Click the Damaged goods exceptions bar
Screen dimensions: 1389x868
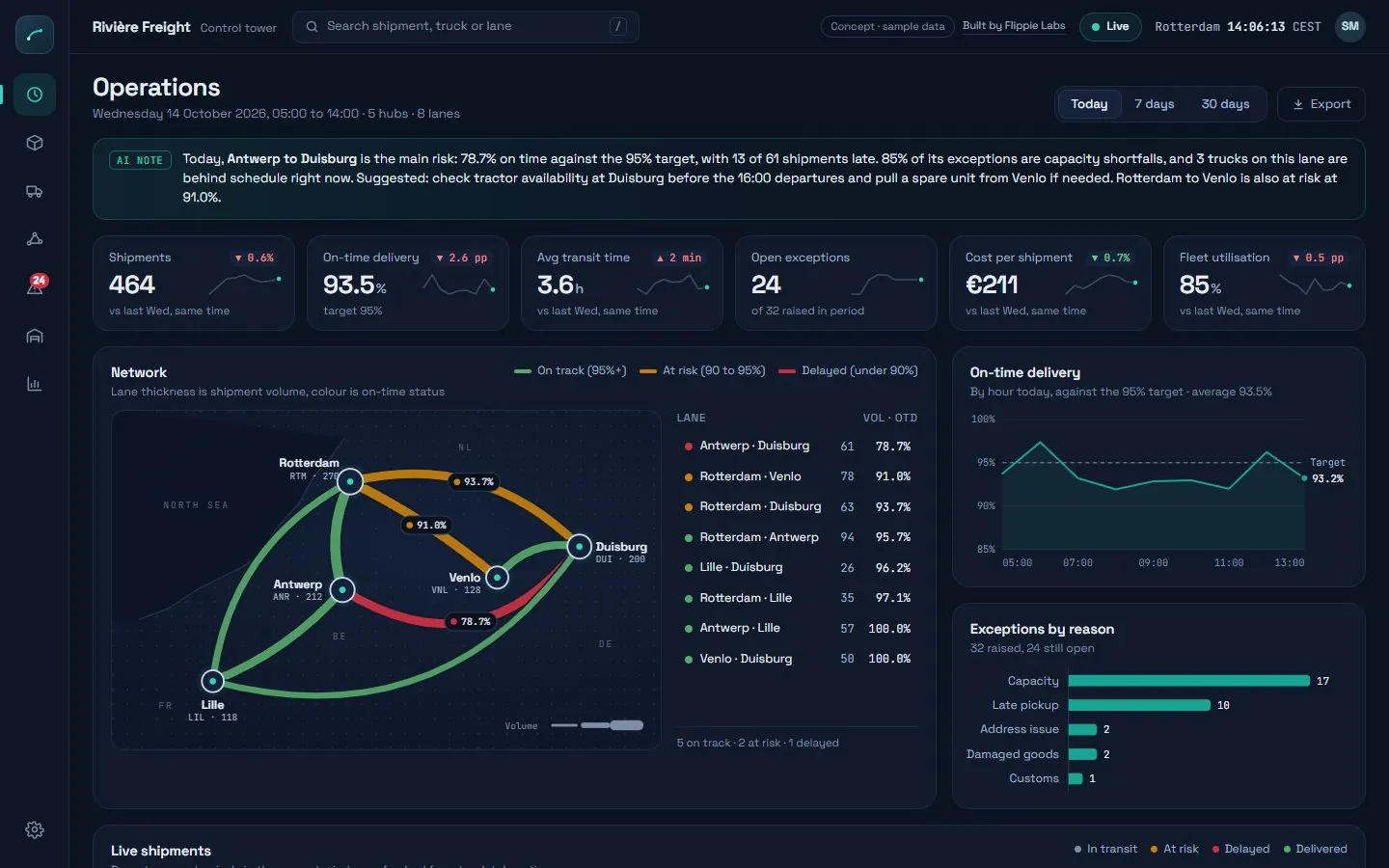click(1082, 754)
